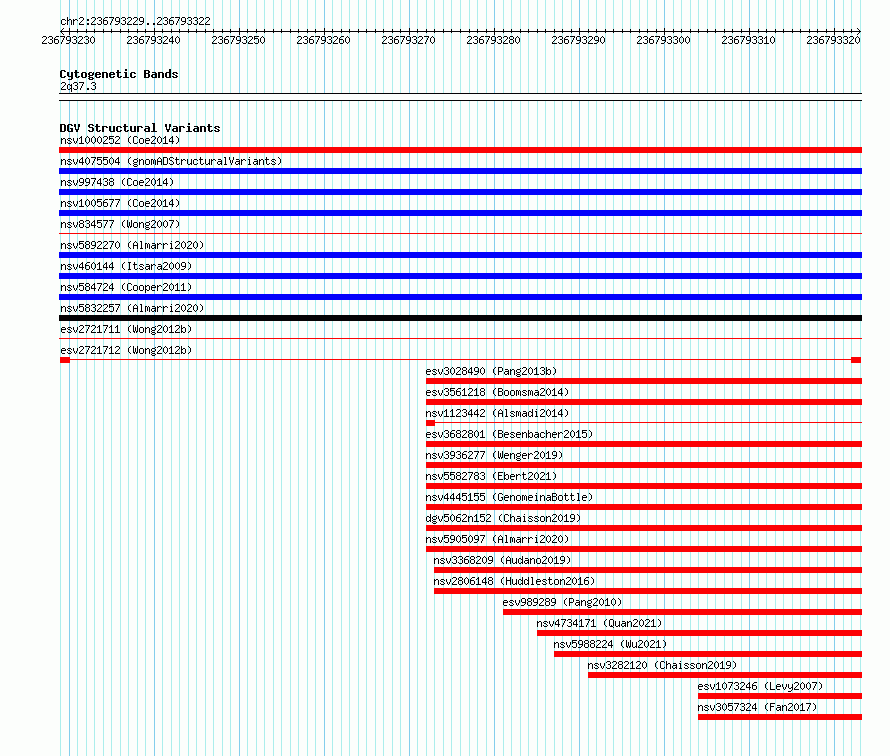Viewport: 890px width, 756px height.
Task: Open nsv584724 (Cooper2011) variant
Action: pyautogui.click(x=126, y=287)
